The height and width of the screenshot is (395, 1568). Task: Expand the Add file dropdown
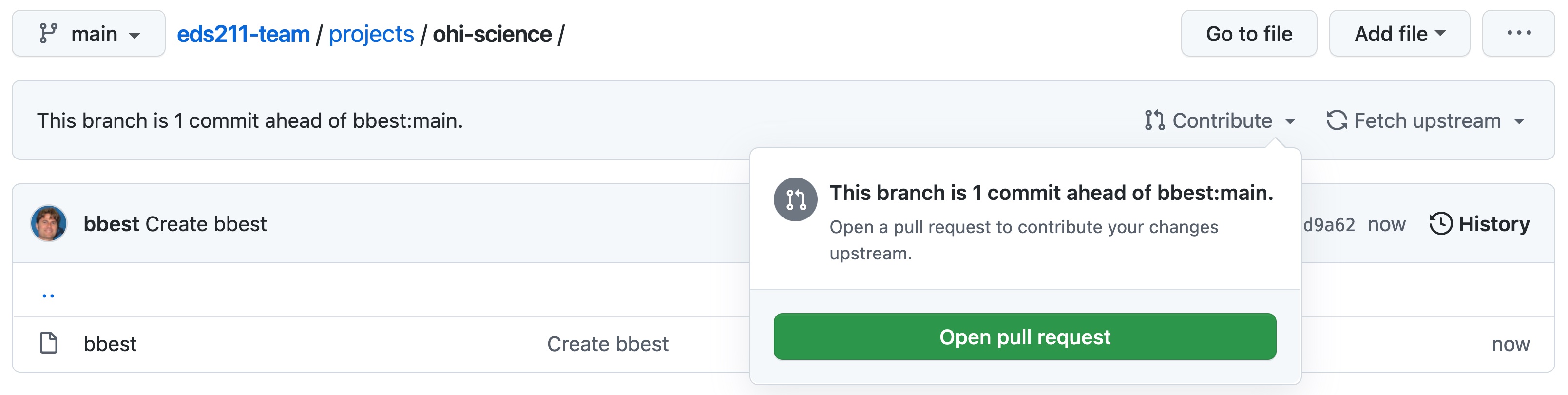1399,34
